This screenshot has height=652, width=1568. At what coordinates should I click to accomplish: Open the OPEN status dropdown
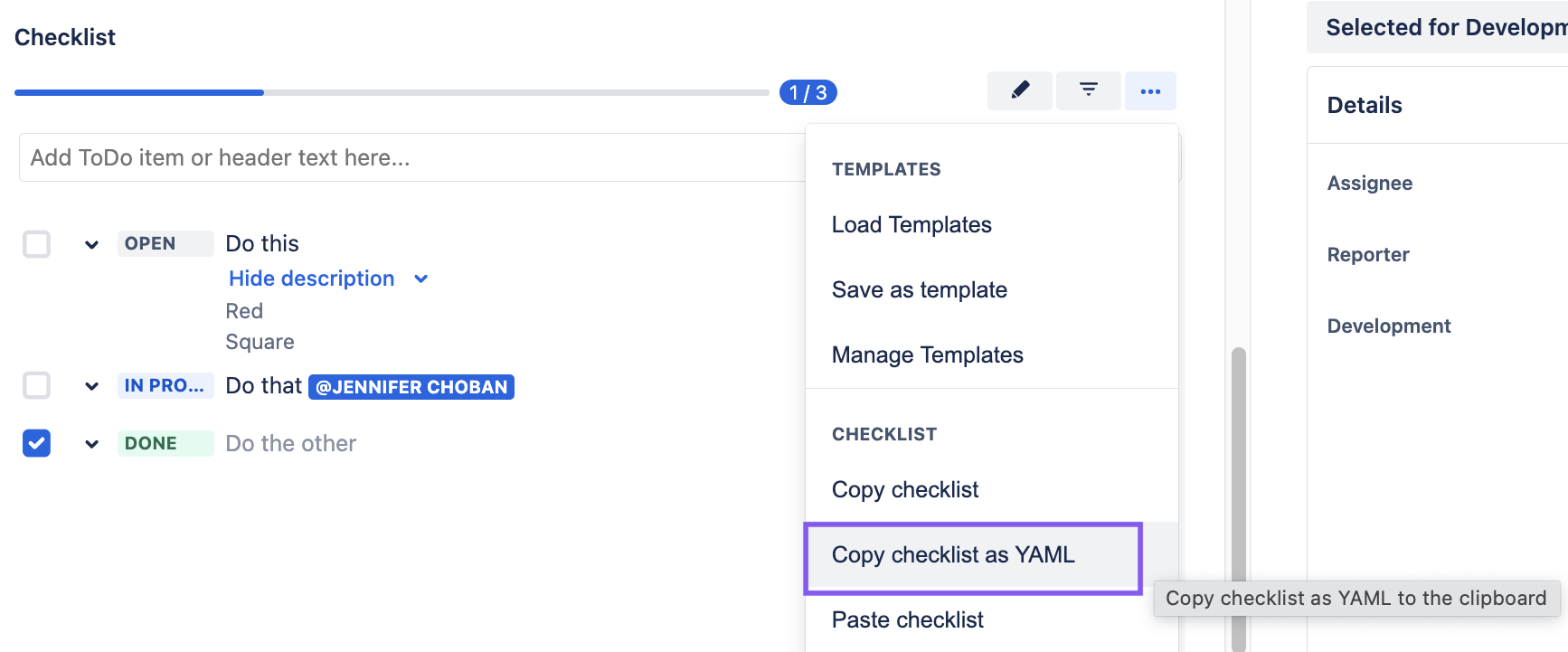(165, 242)
